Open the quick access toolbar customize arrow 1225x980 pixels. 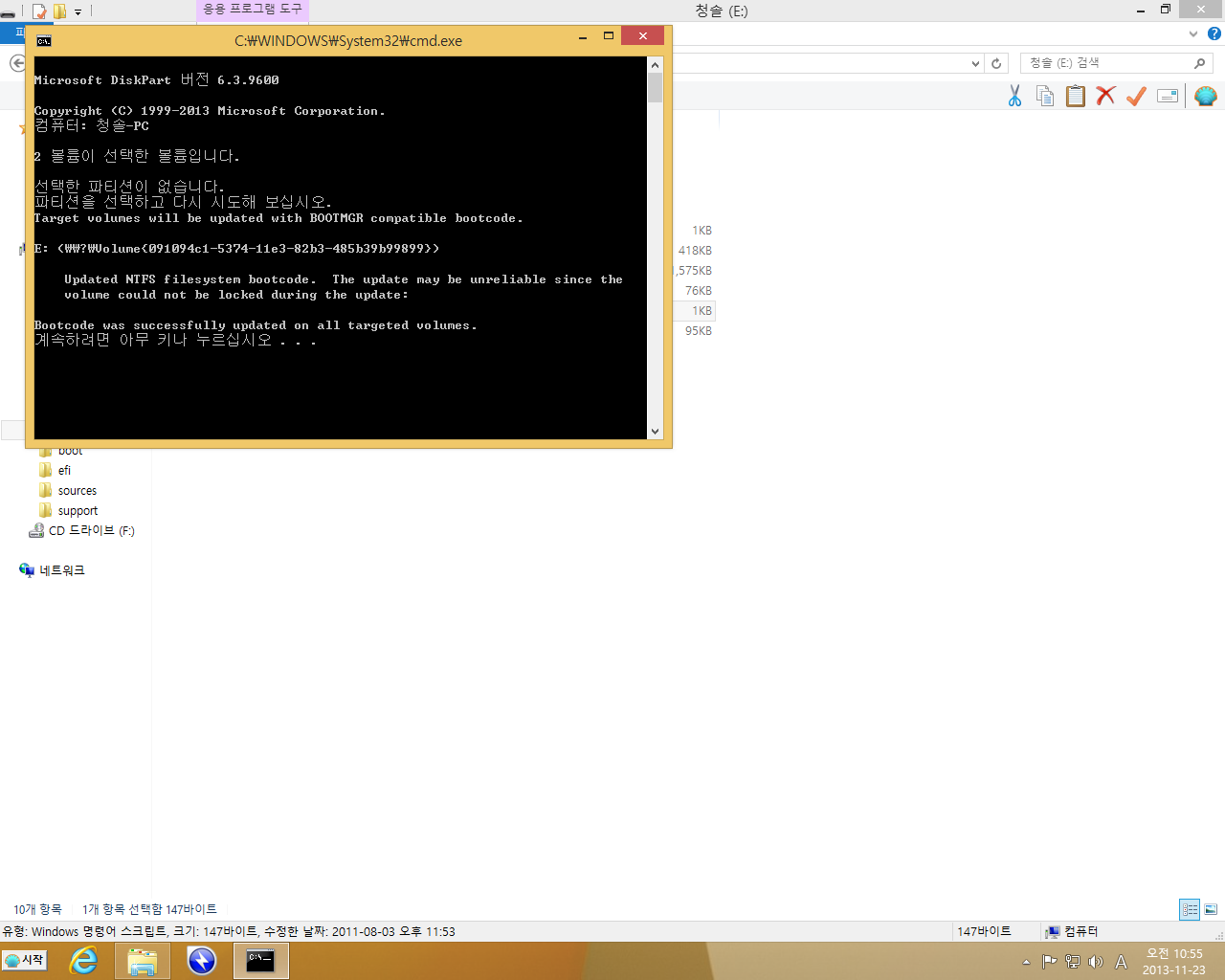[x=78, y=11]
